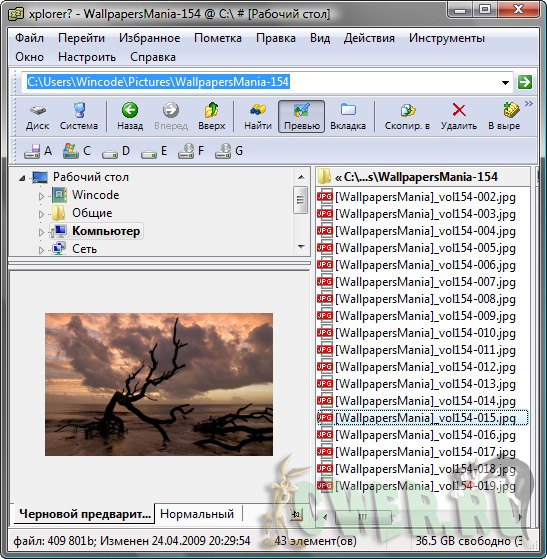Switch to drive E

[154, 151]
